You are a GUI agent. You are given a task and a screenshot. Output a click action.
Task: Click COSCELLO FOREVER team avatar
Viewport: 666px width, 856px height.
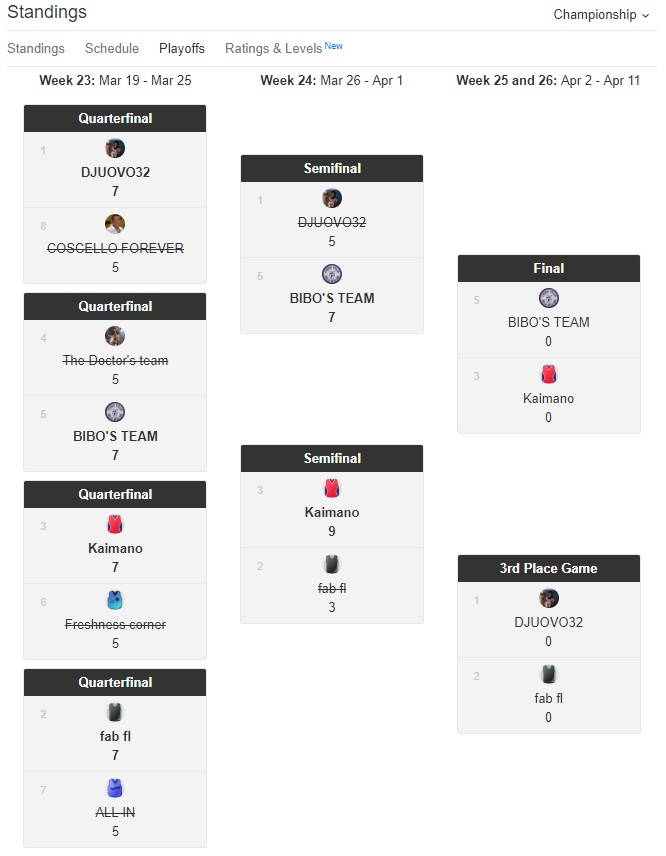[115, 224]
